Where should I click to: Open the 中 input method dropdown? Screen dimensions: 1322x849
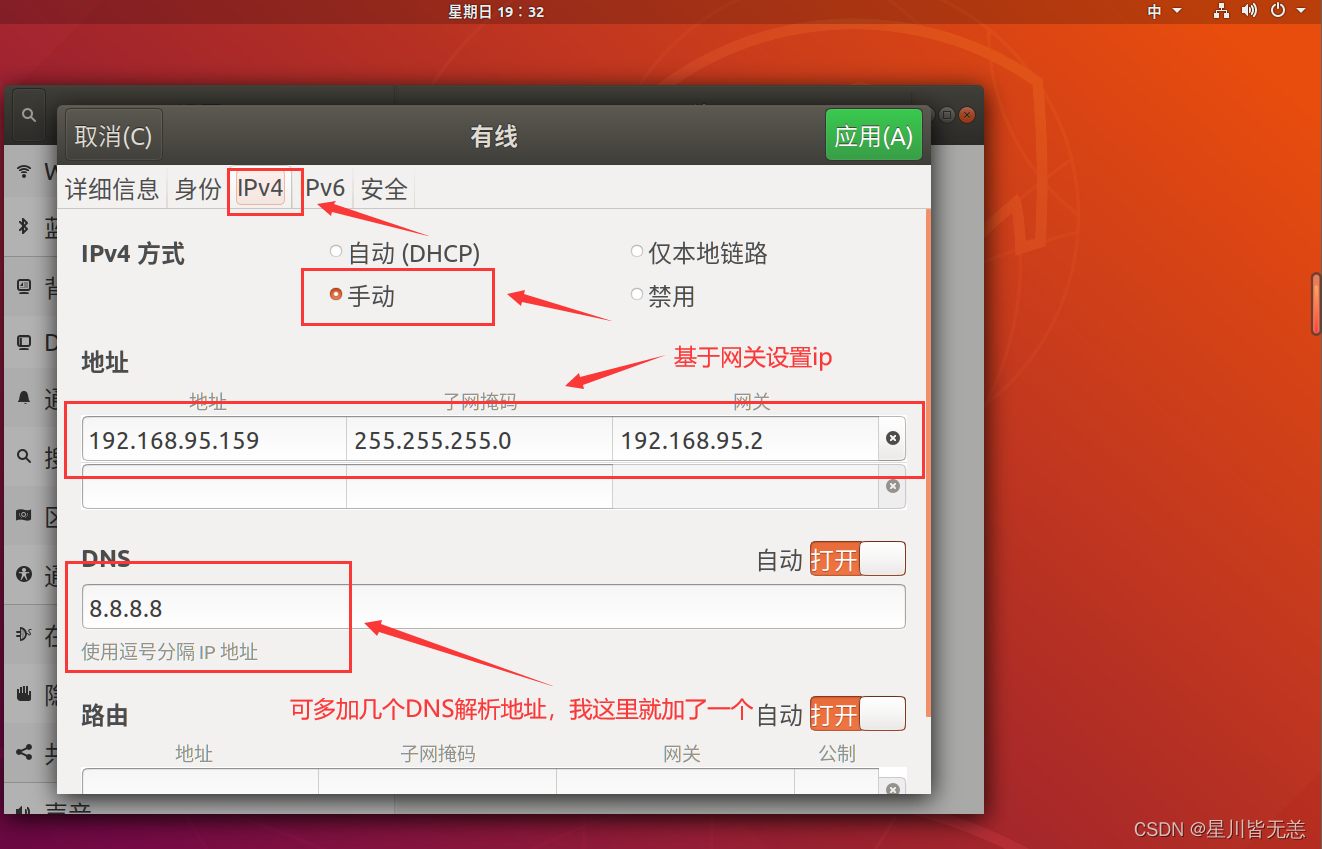[x=1164, y=11]
